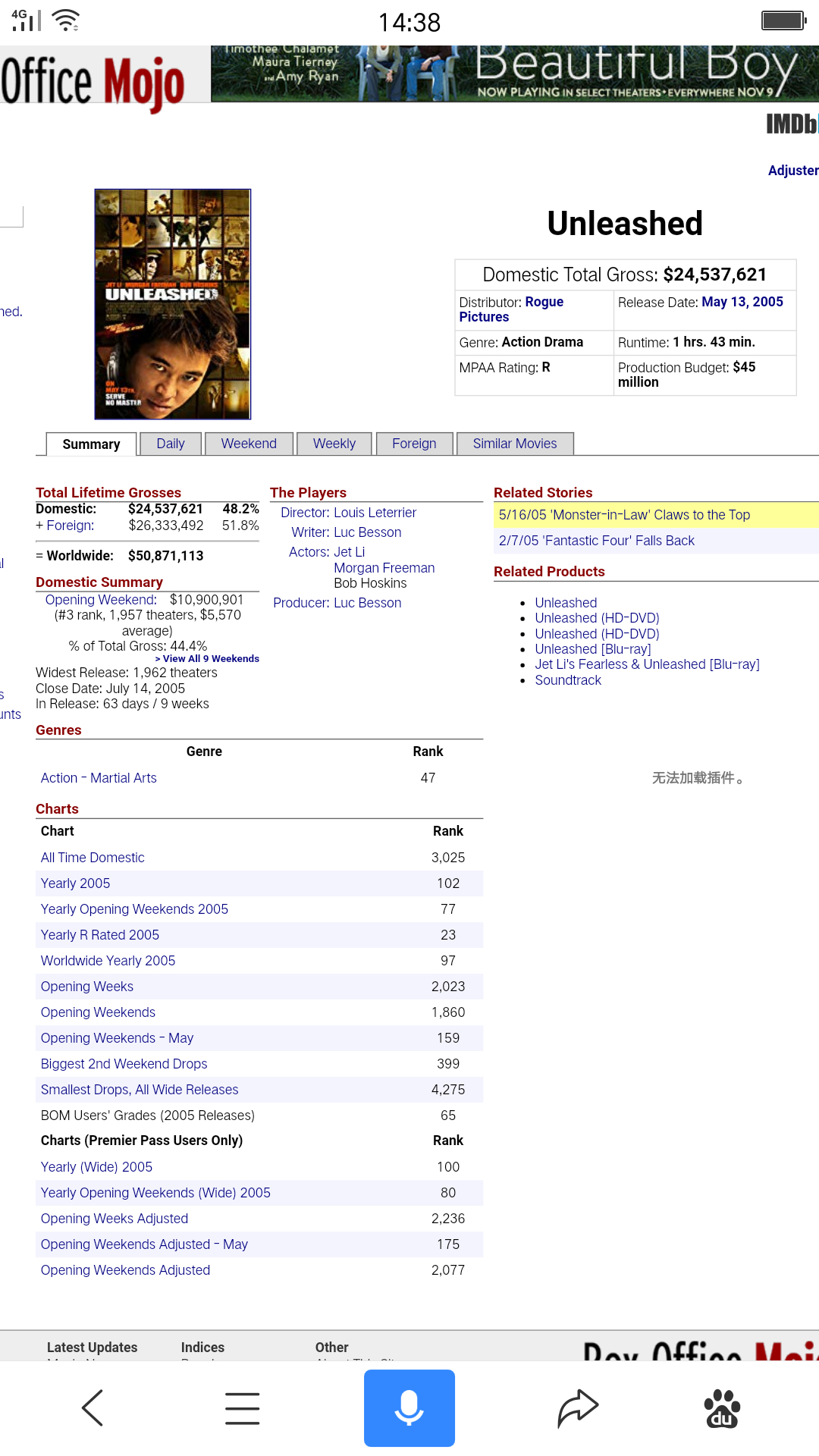Switch to the Daily tab
Screen dimensions: 819x1456
point(171,444)
